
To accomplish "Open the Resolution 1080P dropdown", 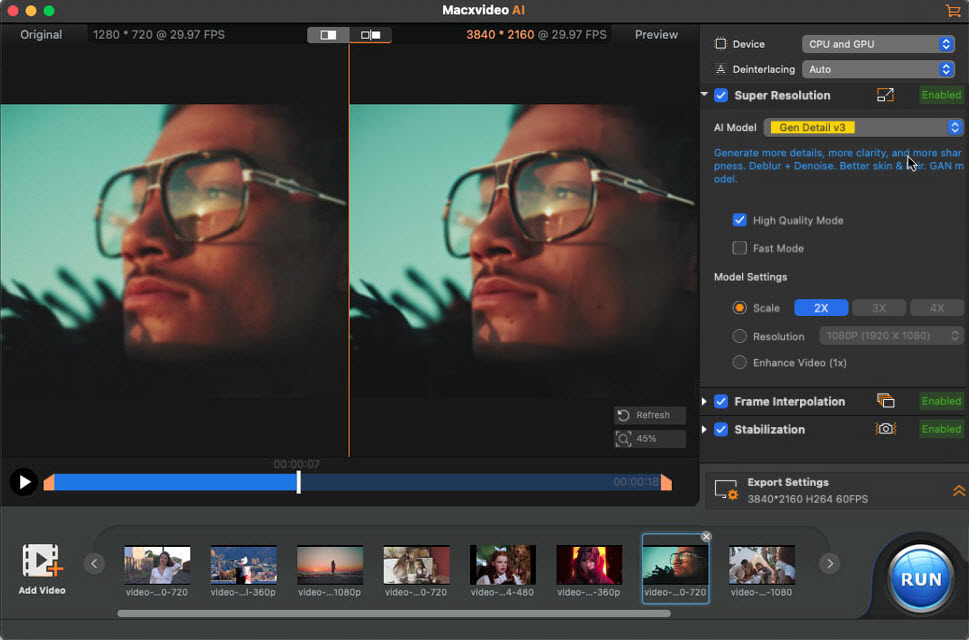I will pos(891,335).
